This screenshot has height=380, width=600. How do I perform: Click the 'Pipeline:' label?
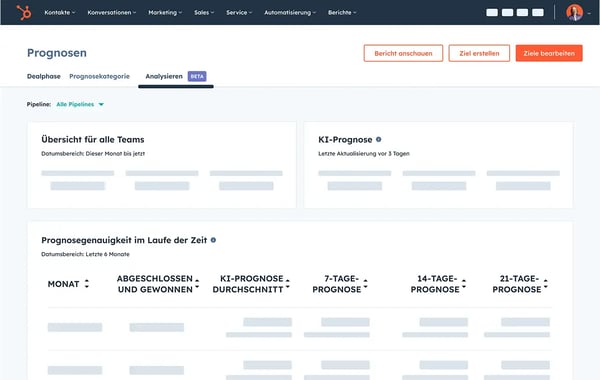point(39,104)
